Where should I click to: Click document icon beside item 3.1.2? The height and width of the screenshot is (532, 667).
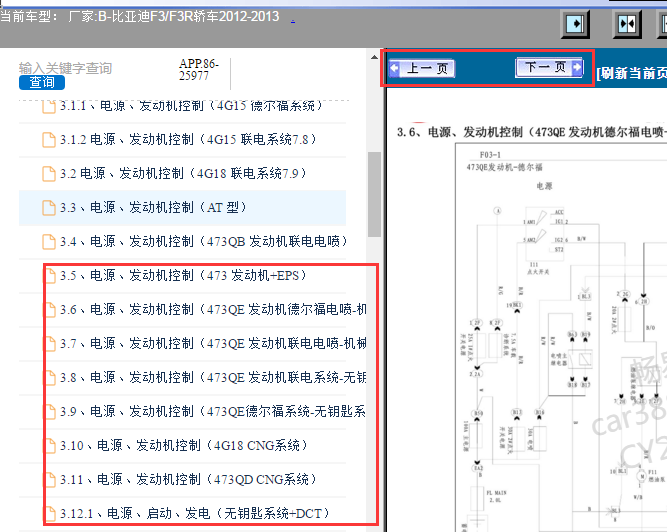click(49, 139)
